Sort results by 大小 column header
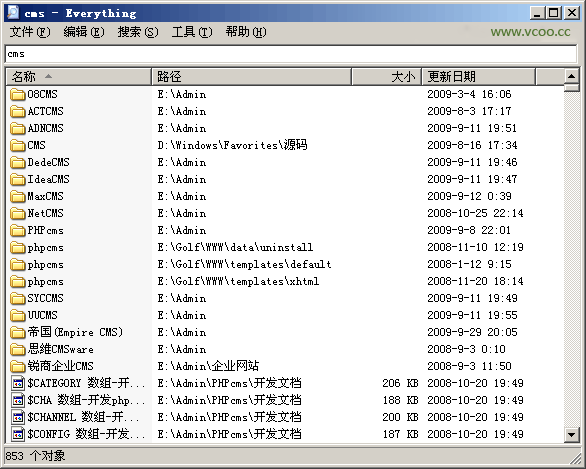Image resolution: width=586 pixels, height=469 pixels. point(386,77)
